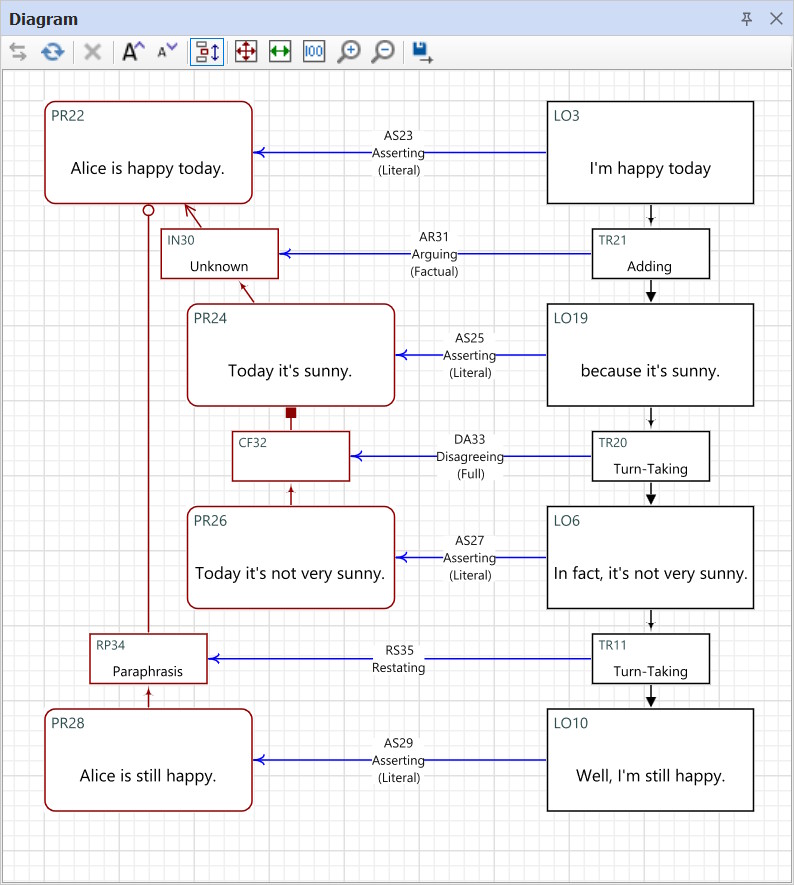
Task: Select the TR21 Adding transition node
Action: coord(651,253)
